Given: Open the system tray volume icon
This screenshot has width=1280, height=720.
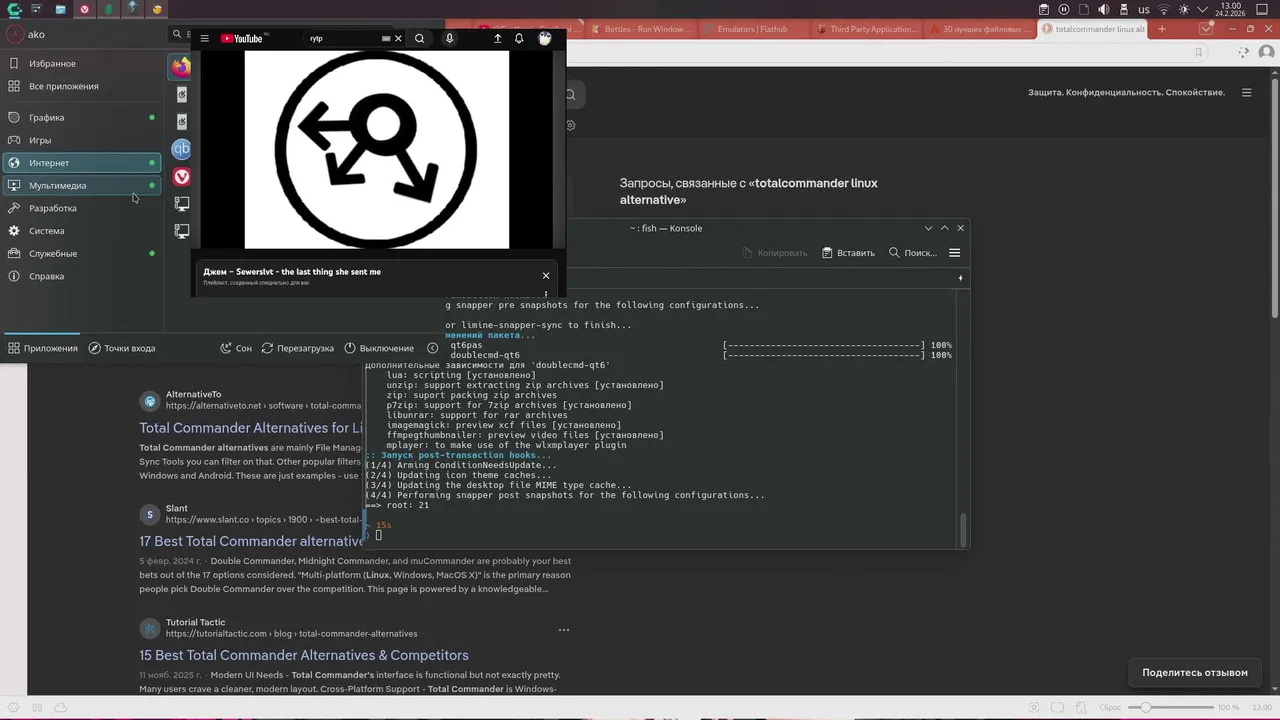Looking at the screenshot, I should (1104, 9).
